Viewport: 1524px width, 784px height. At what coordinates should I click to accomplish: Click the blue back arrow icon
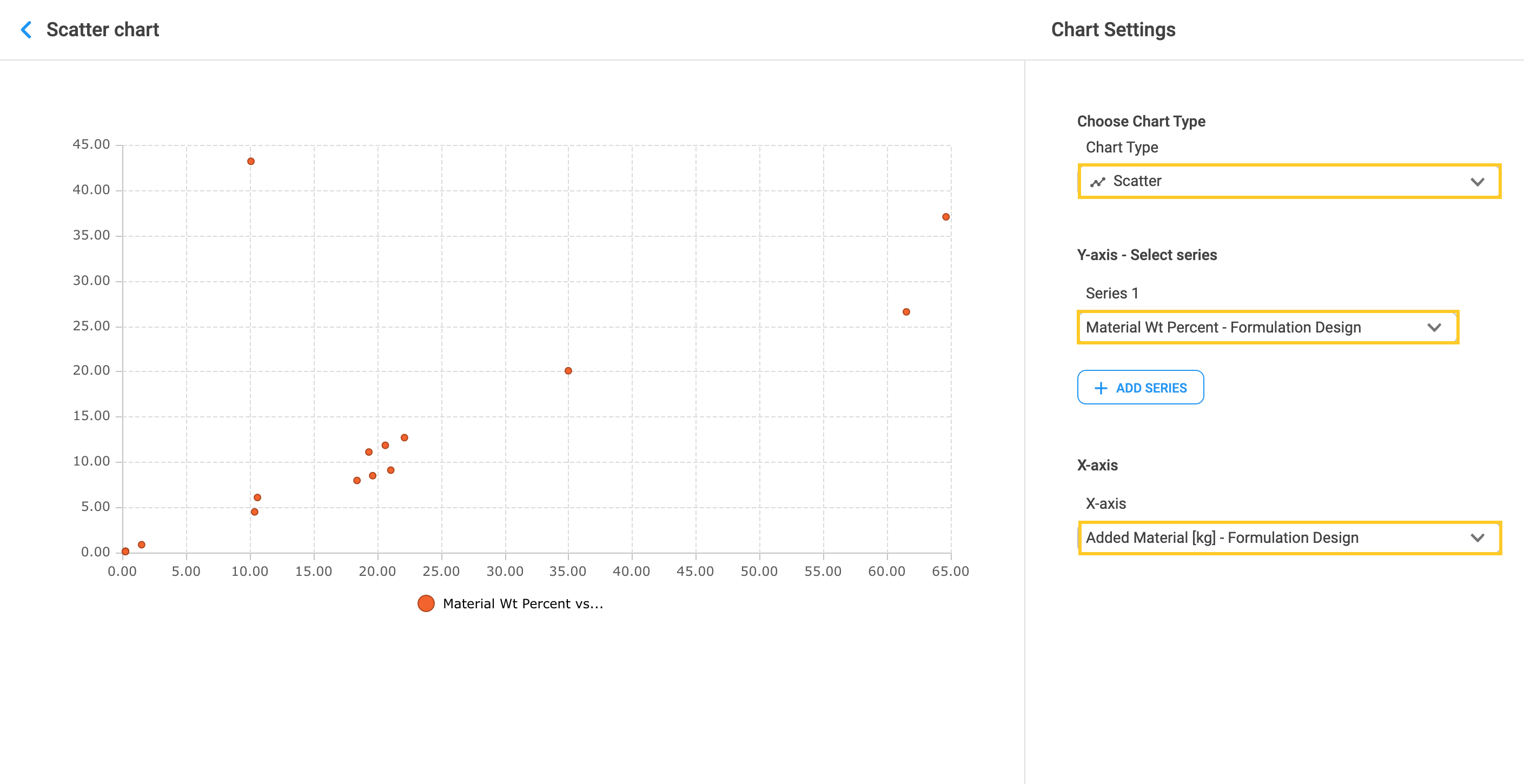(26, 30)
